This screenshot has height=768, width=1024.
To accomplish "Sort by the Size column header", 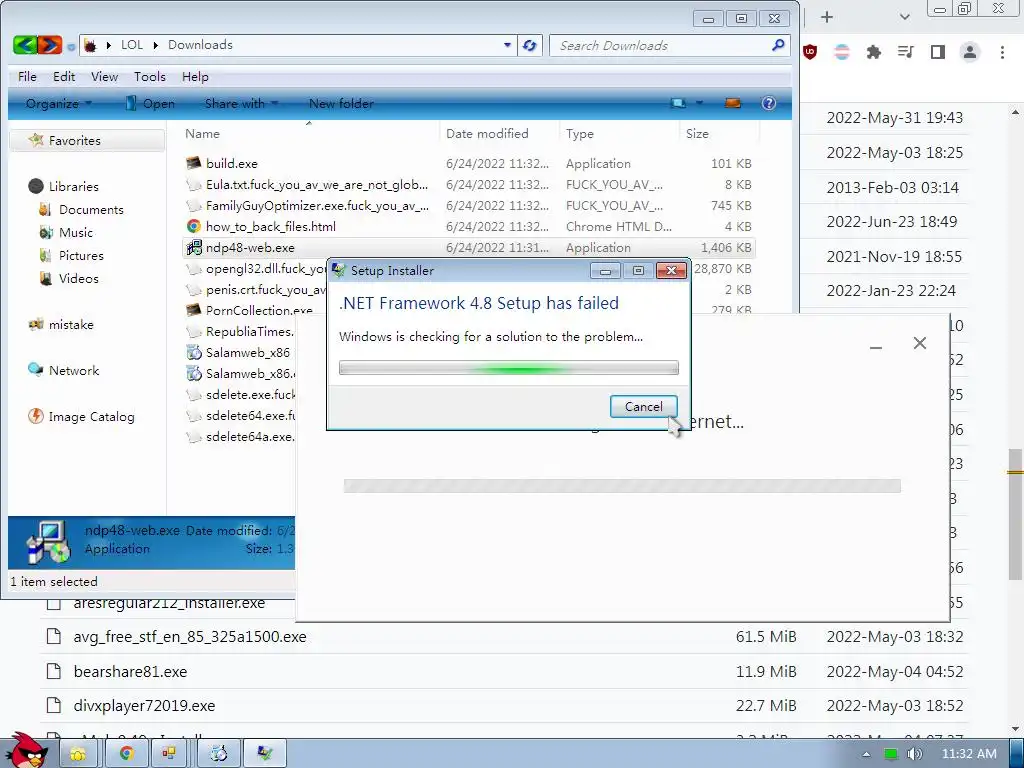I will pos(720,133).
